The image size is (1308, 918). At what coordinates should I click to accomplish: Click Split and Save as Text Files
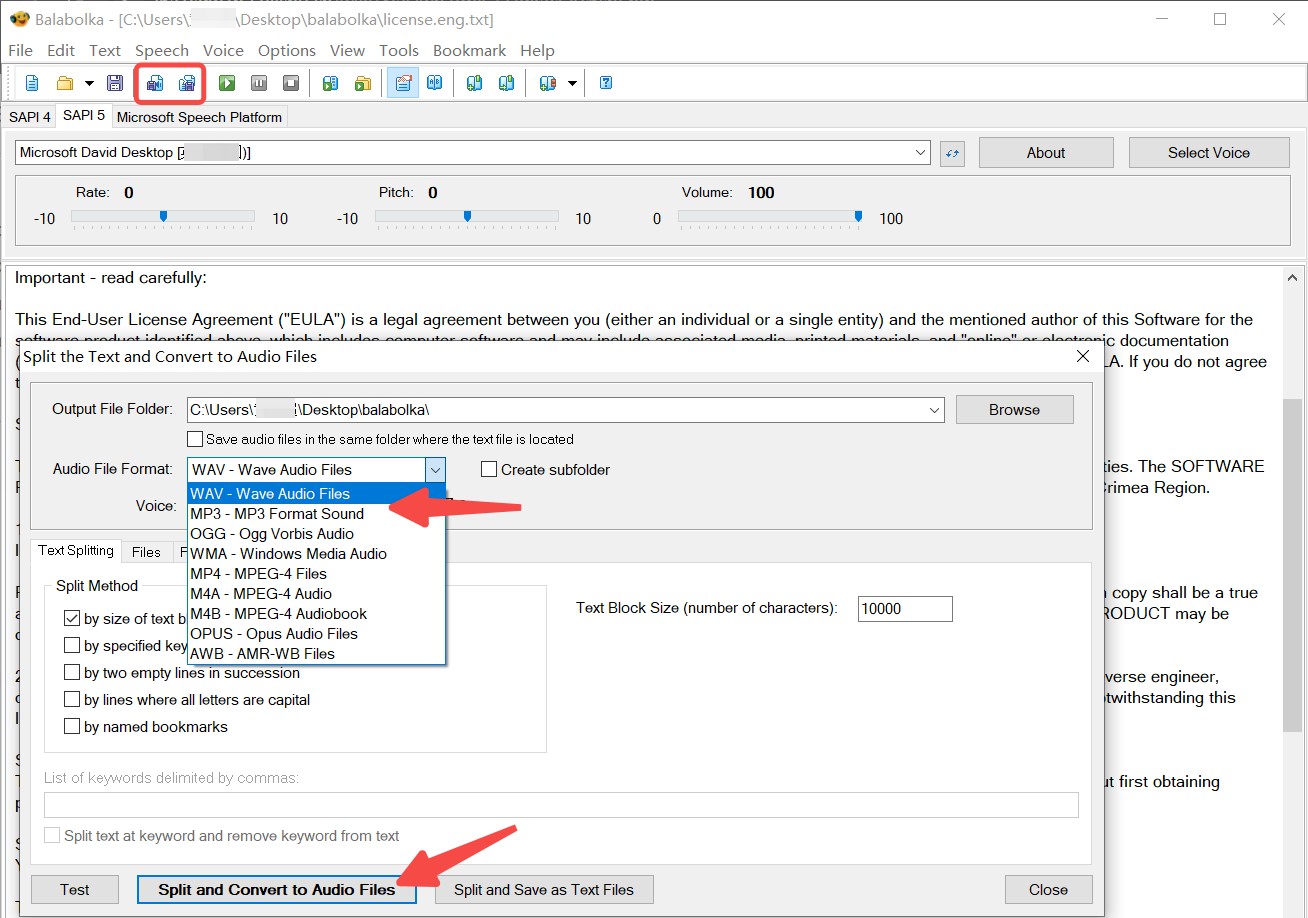544,890
